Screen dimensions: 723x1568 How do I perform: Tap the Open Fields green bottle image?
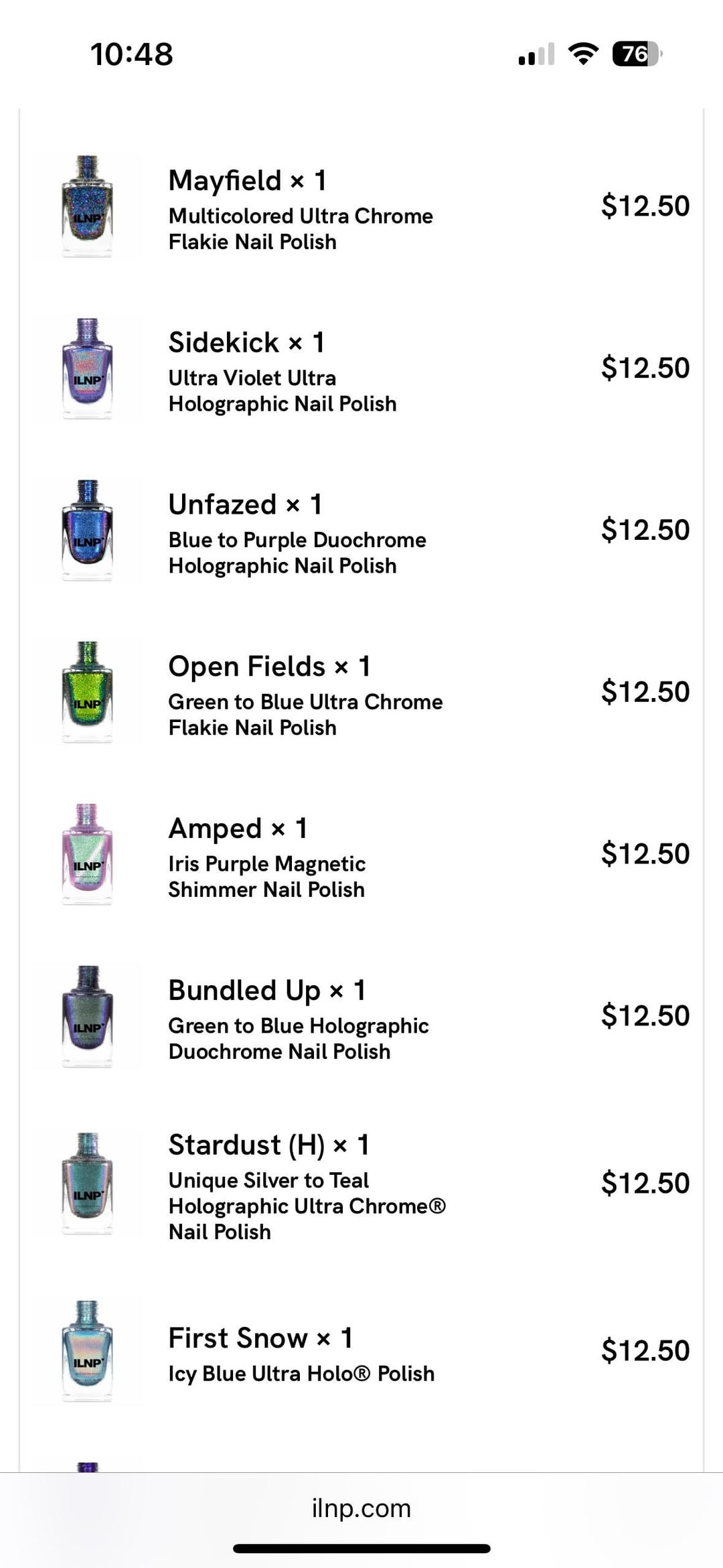[87, 692]
